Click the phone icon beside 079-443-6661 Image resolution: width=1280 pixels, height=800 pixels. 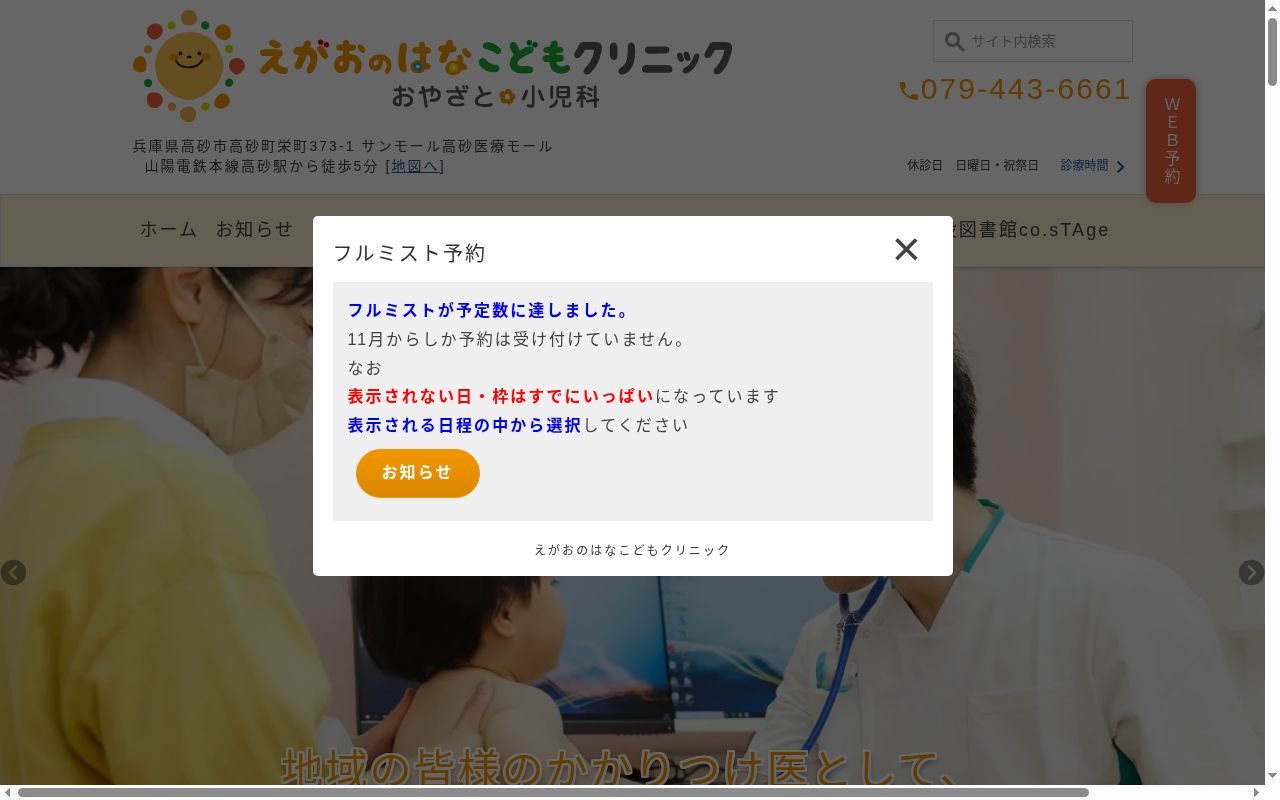click(908, 91)
